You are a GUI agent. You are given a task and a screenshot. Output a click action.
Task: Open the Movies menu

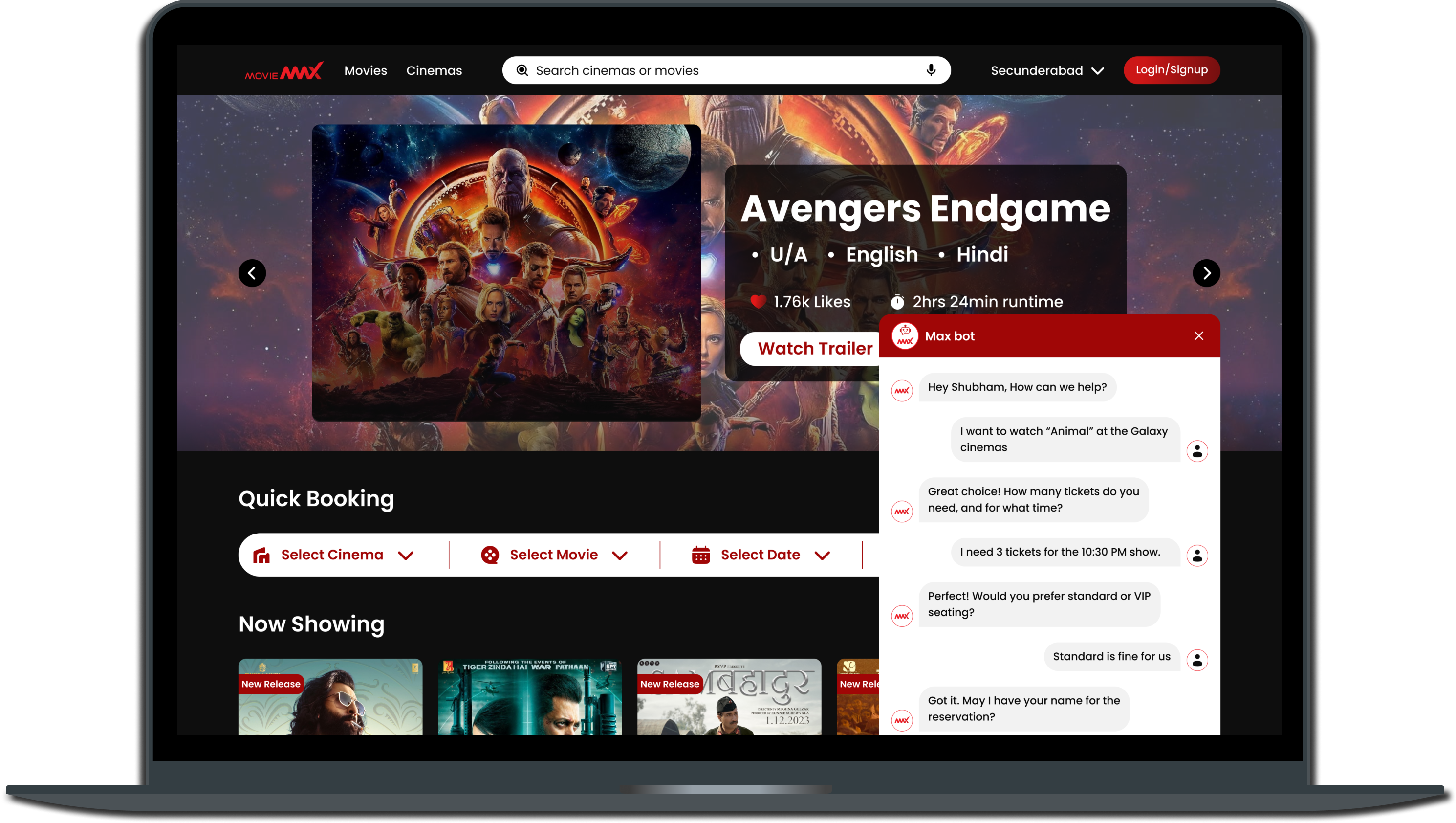pyautogui.click(x=366, y=71)
